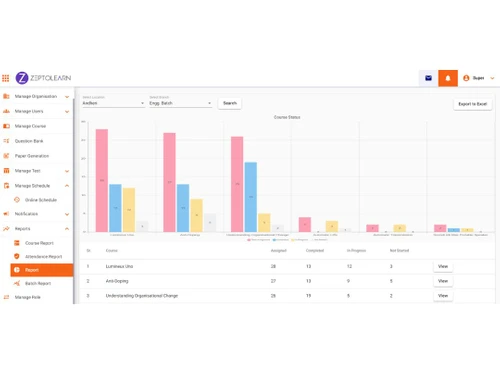Image resolution: width=500 pixels, height=375 pixels.
Task: Click the Reports chart icon
Action: (x=6, y=229)
